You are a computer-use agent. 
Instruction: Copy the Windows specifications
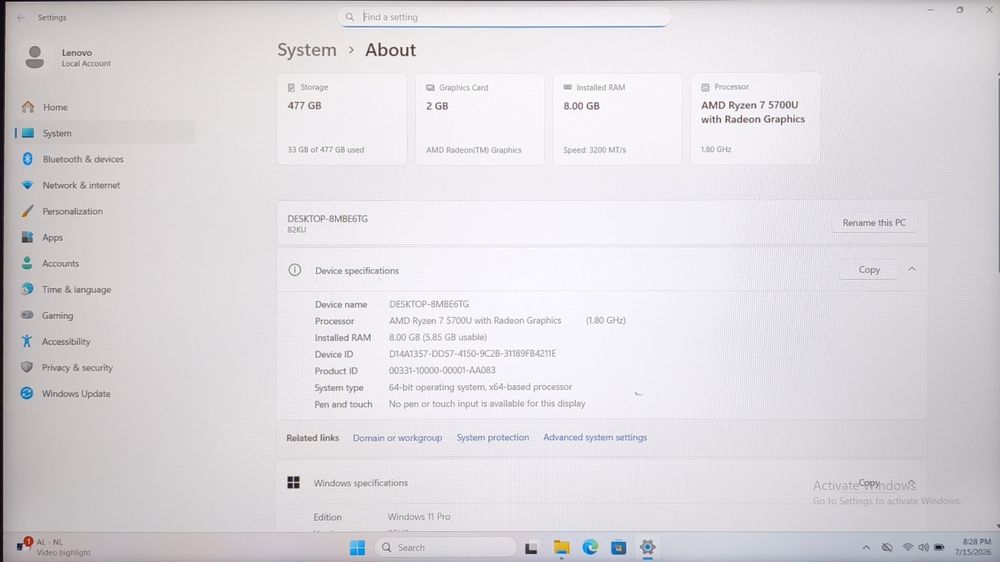(869, 483)
